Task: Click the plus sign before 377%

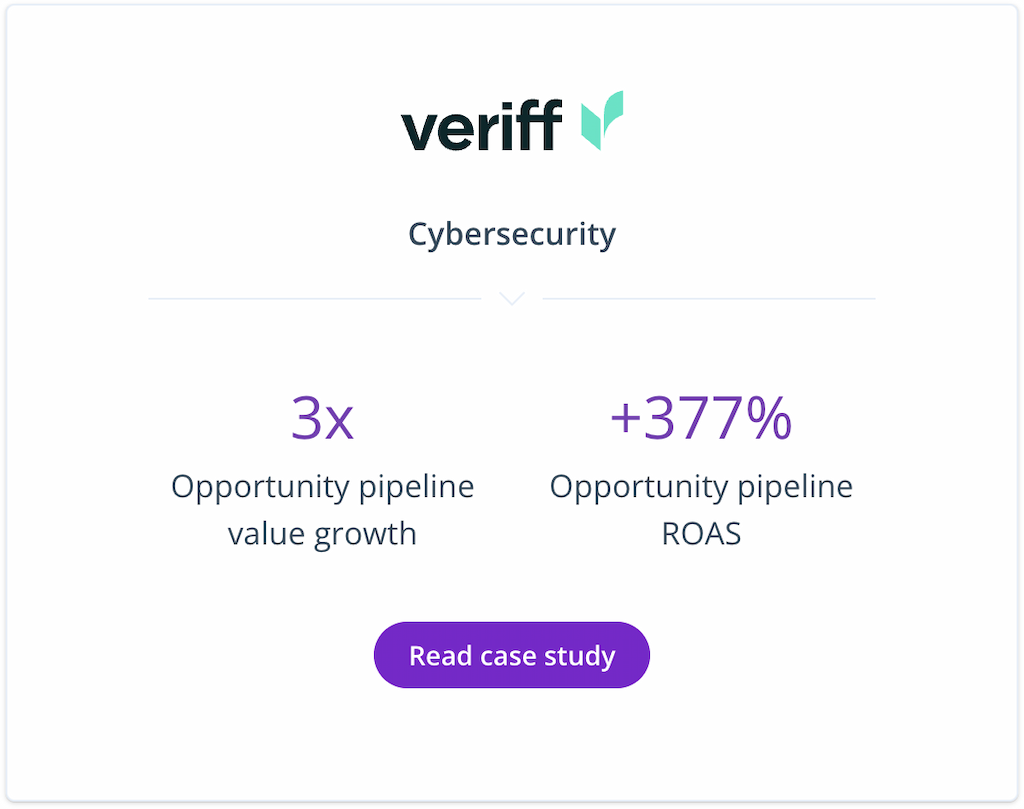Action: click(625, 419)
